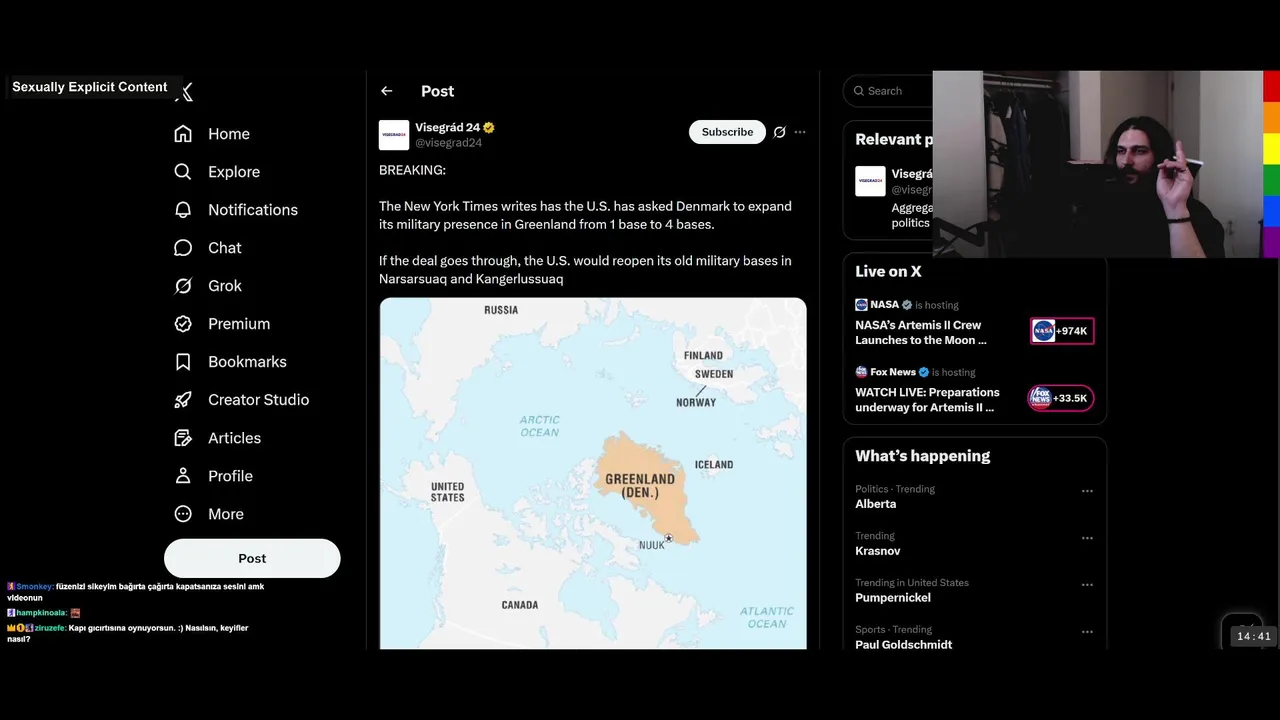
Task: Click the Chat bubble icon
Action: click(183, 248)
